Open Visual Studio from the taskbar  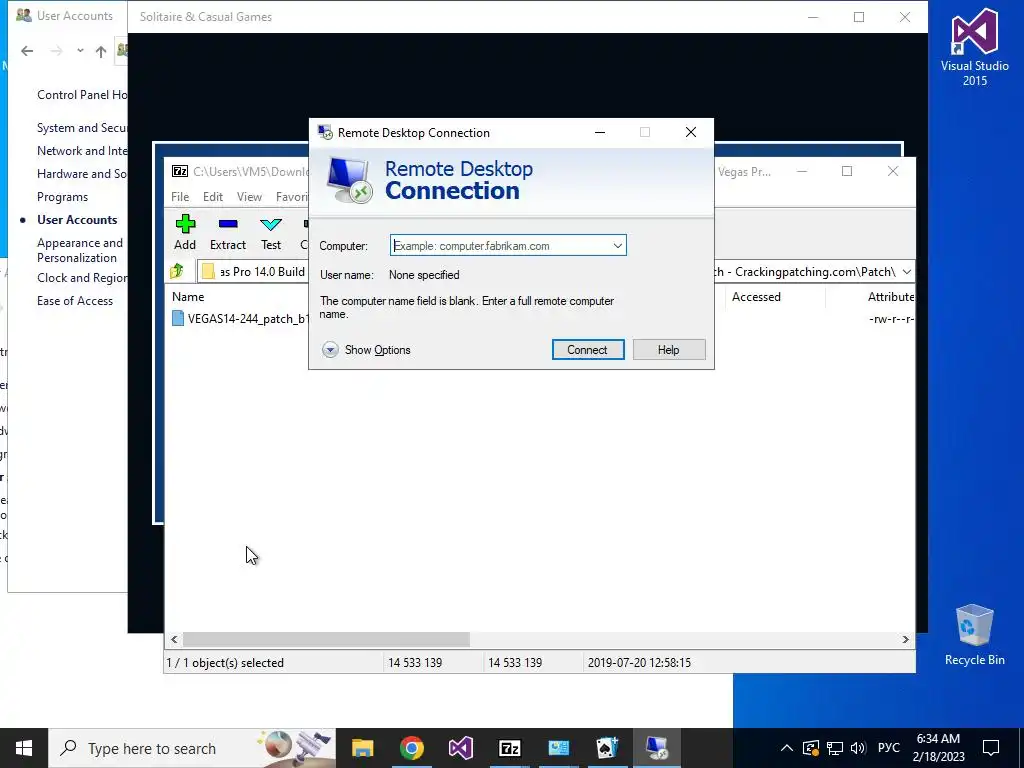point(460,748)
